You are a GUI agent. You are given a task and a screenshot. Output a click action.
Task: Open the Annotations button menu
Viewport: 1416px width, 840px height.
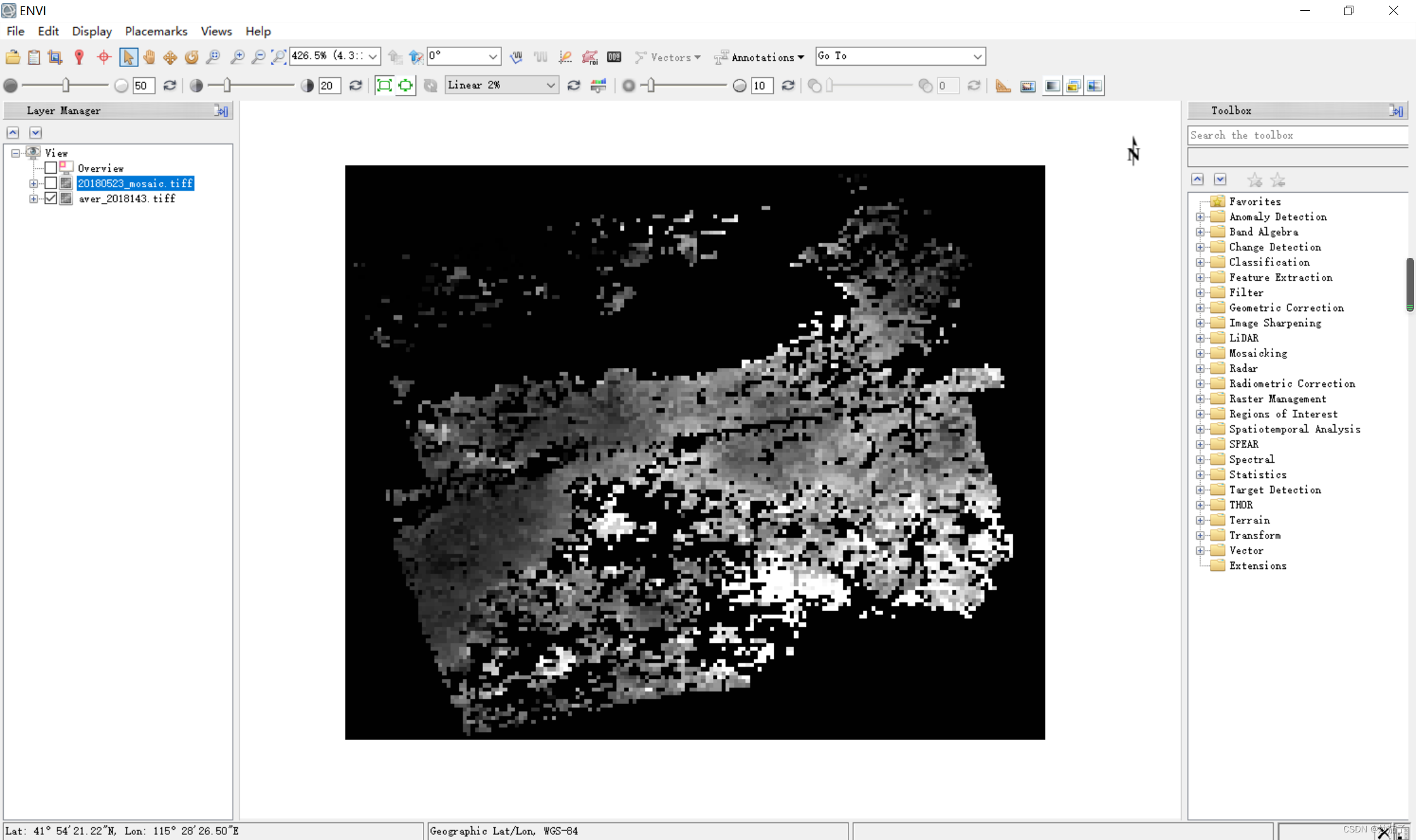click(x=800, y=57)
